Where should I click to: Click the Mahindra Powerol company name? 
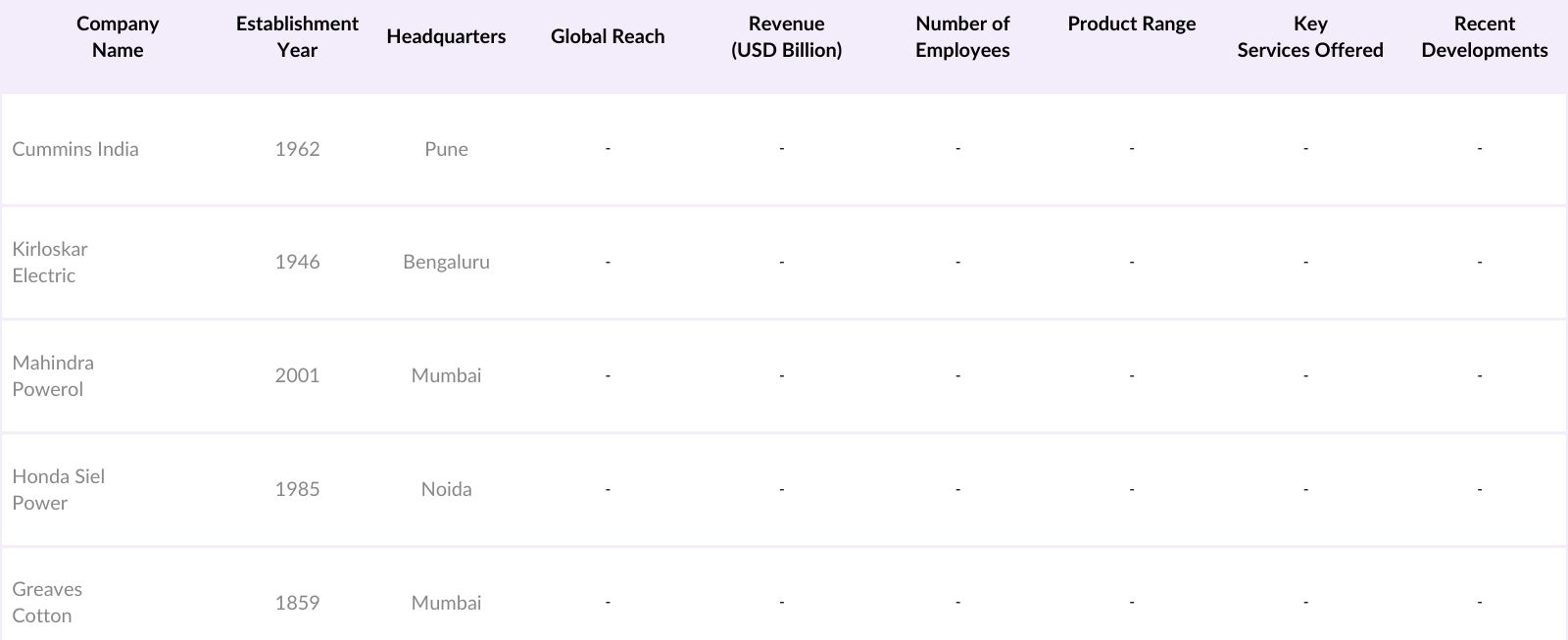tap(53, 375)
